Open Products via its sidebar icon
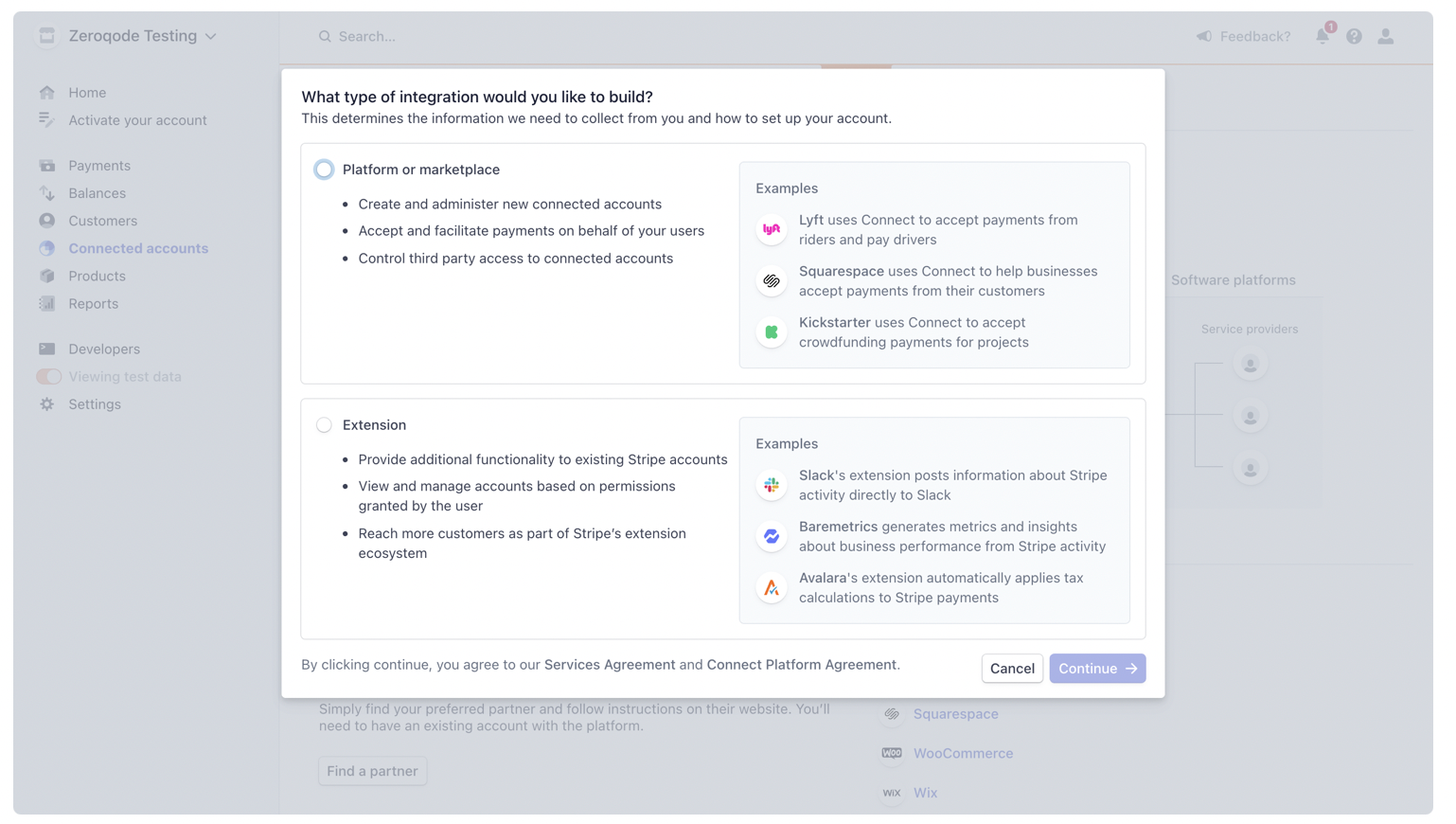 tap(47, 276)
